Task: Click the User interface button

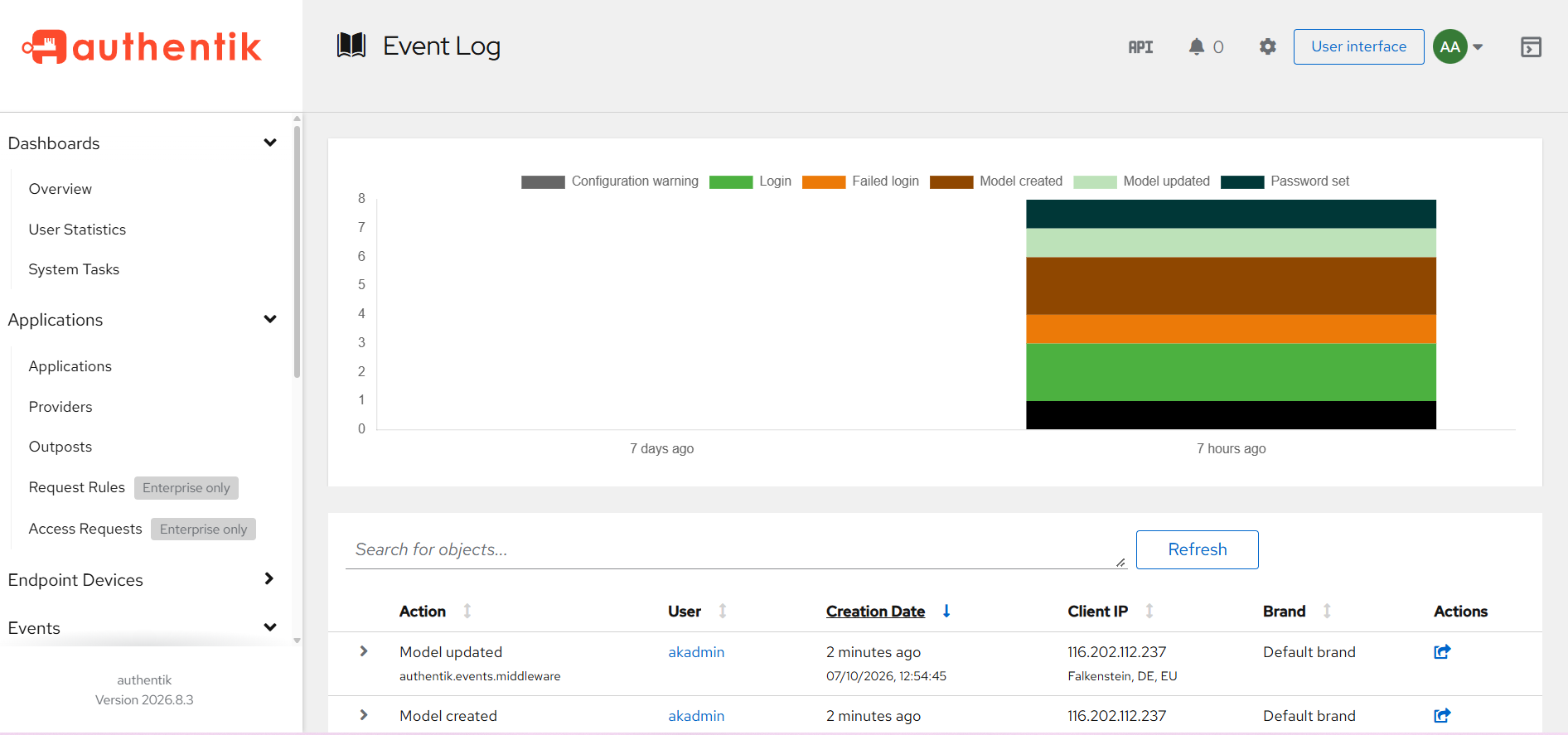Action: coord(1358,47)
